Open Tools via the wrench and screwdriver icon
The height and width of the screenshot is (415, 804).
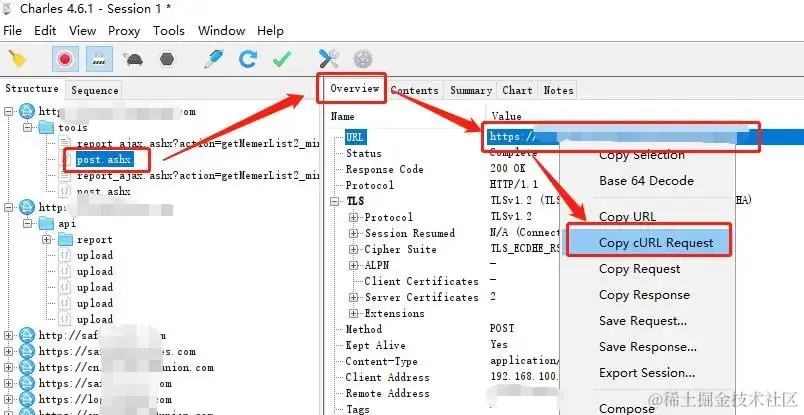[x=328, y=59]
